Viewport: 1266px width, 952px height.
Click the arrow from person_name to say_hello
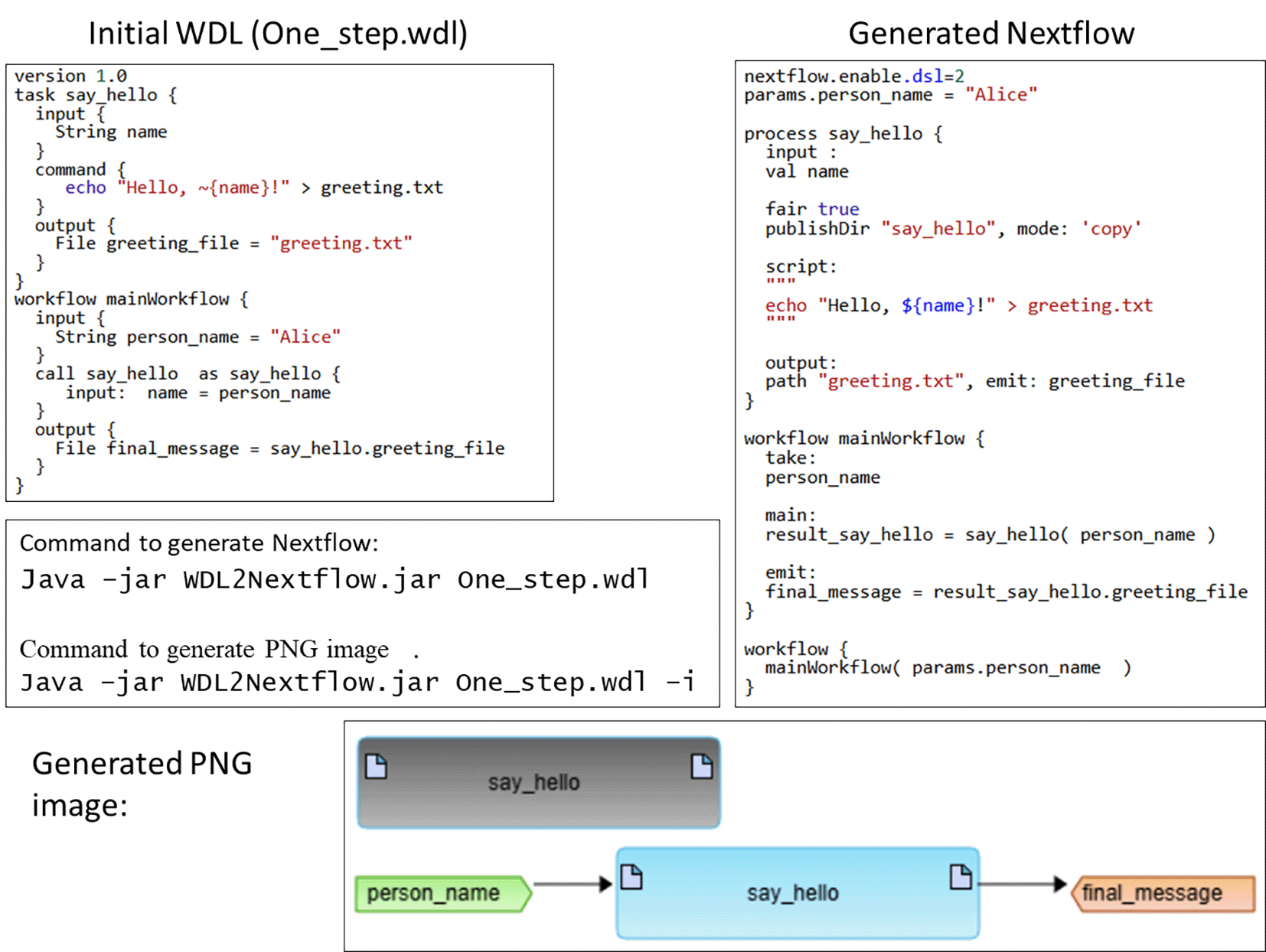570,885
